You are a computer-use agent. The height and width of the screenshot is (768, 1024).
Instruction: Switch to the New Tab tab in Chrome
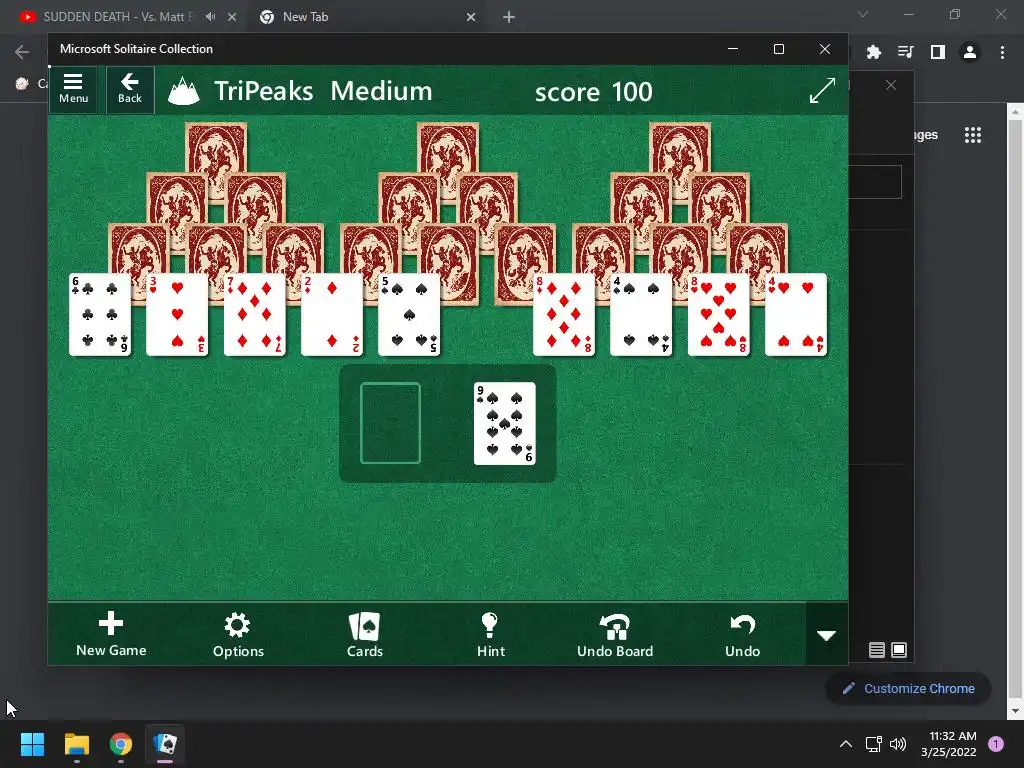pos(306,17)
